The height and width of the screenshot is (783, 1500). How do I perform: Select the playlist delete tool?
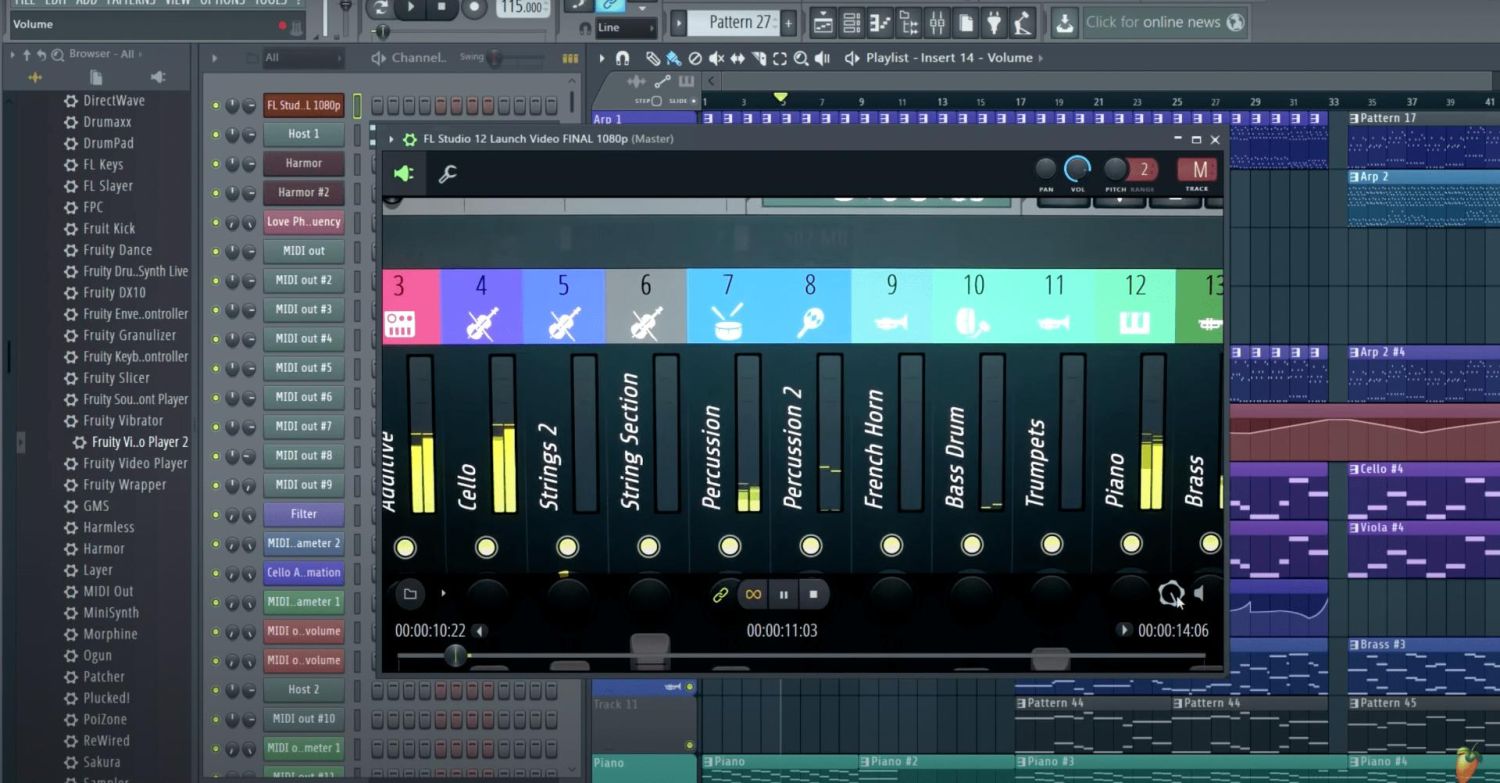696,58
